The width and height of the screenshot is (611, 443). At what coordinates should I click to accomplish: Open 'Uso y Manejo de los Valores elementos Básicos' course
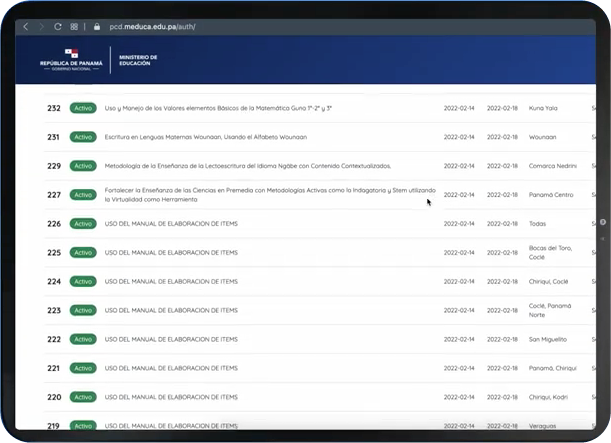[x=218, y=108]
